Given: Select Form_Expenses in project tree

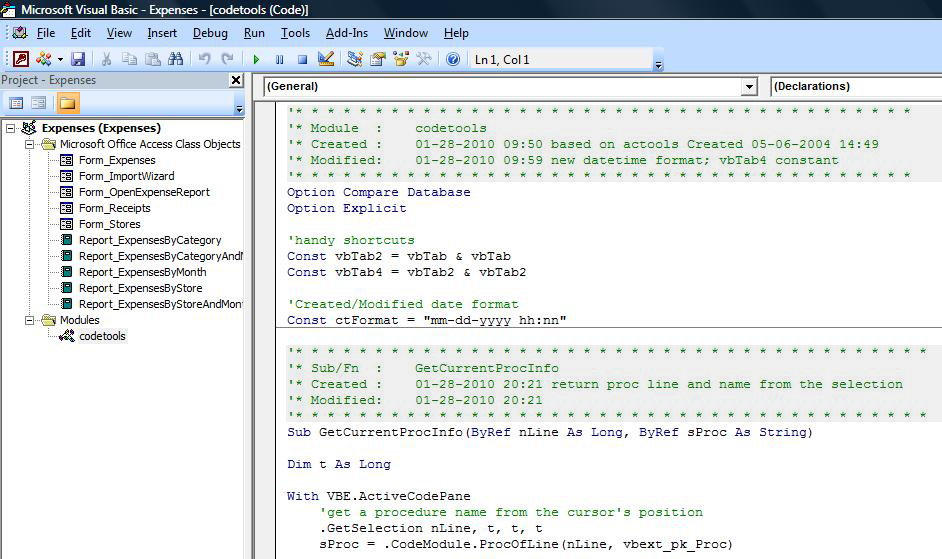Looking at the screenshot, I should pyautogui.click(x=117, y=160).
